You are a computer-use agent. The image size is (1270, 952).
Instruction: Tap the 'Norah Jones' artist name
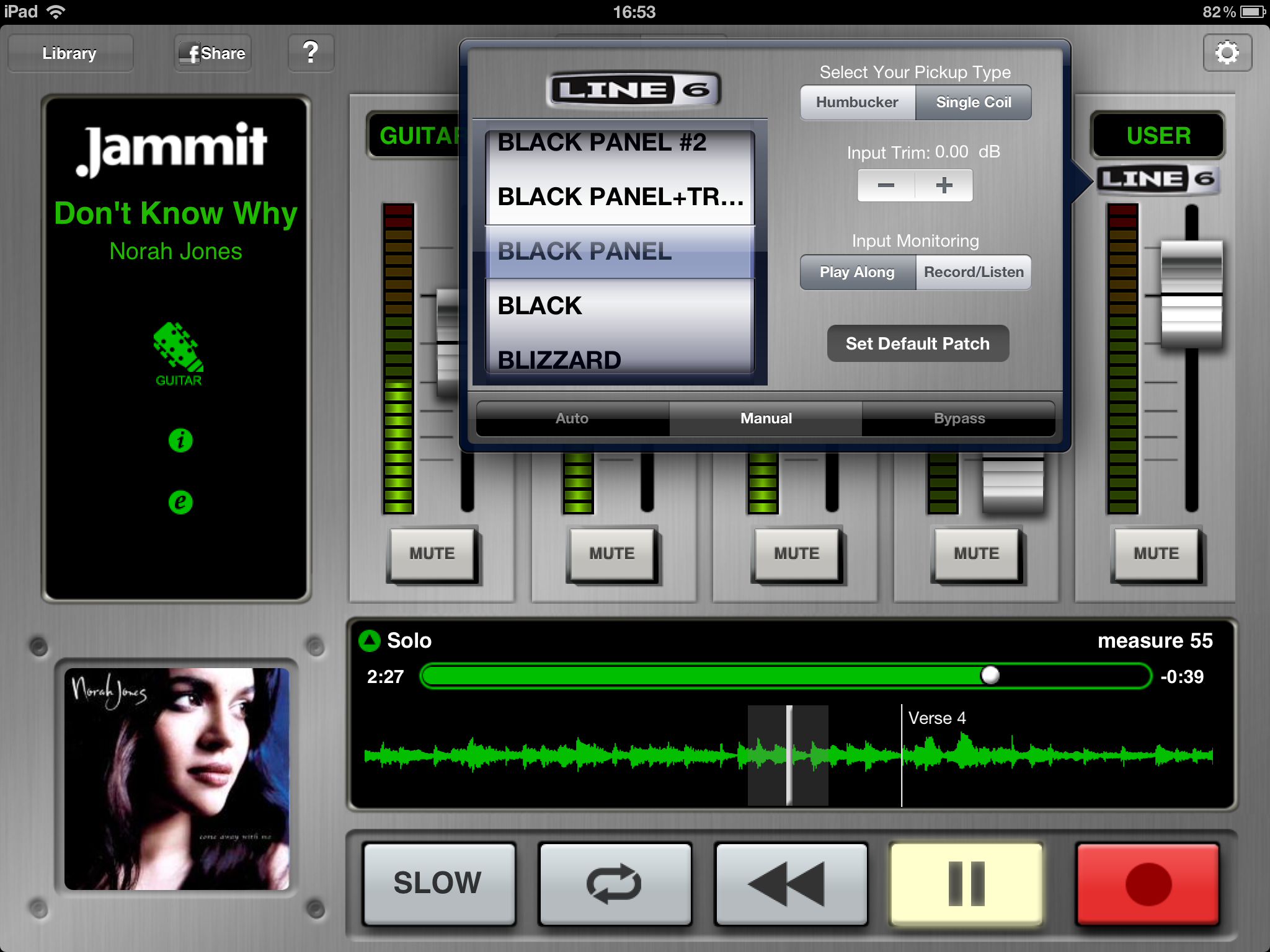(175, 252)
